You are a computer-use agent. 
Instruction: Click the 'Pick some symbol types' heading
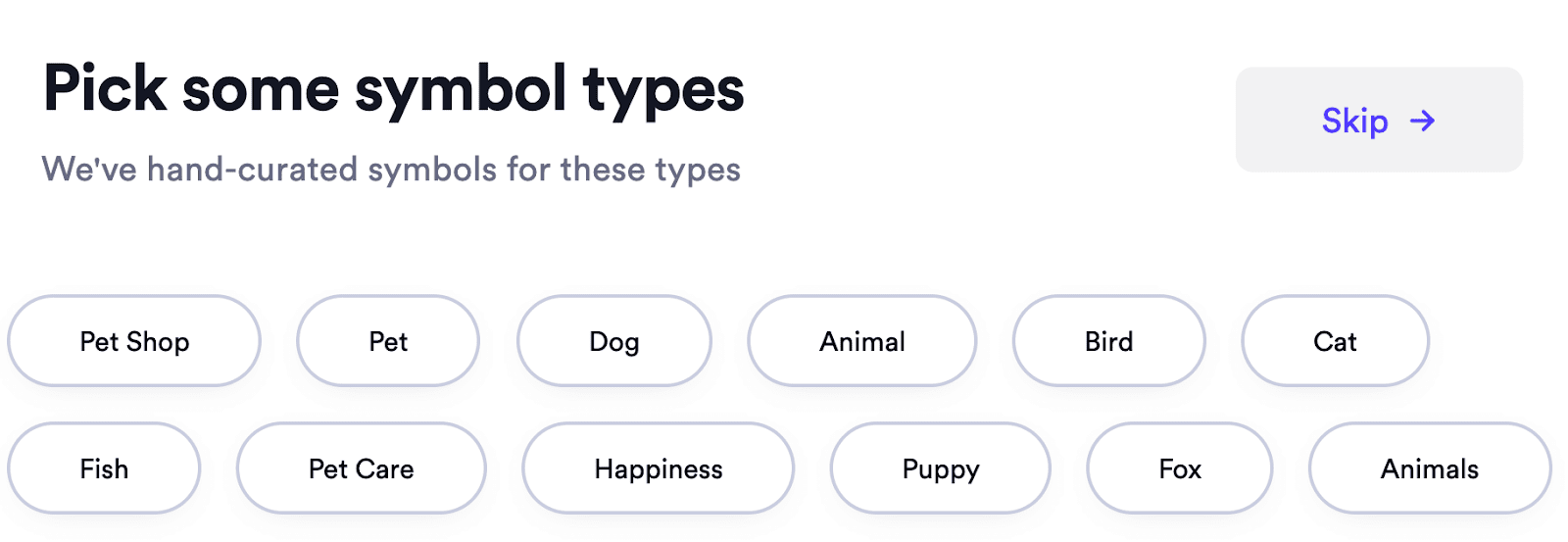pyautogui.click(x=394, y=90)
